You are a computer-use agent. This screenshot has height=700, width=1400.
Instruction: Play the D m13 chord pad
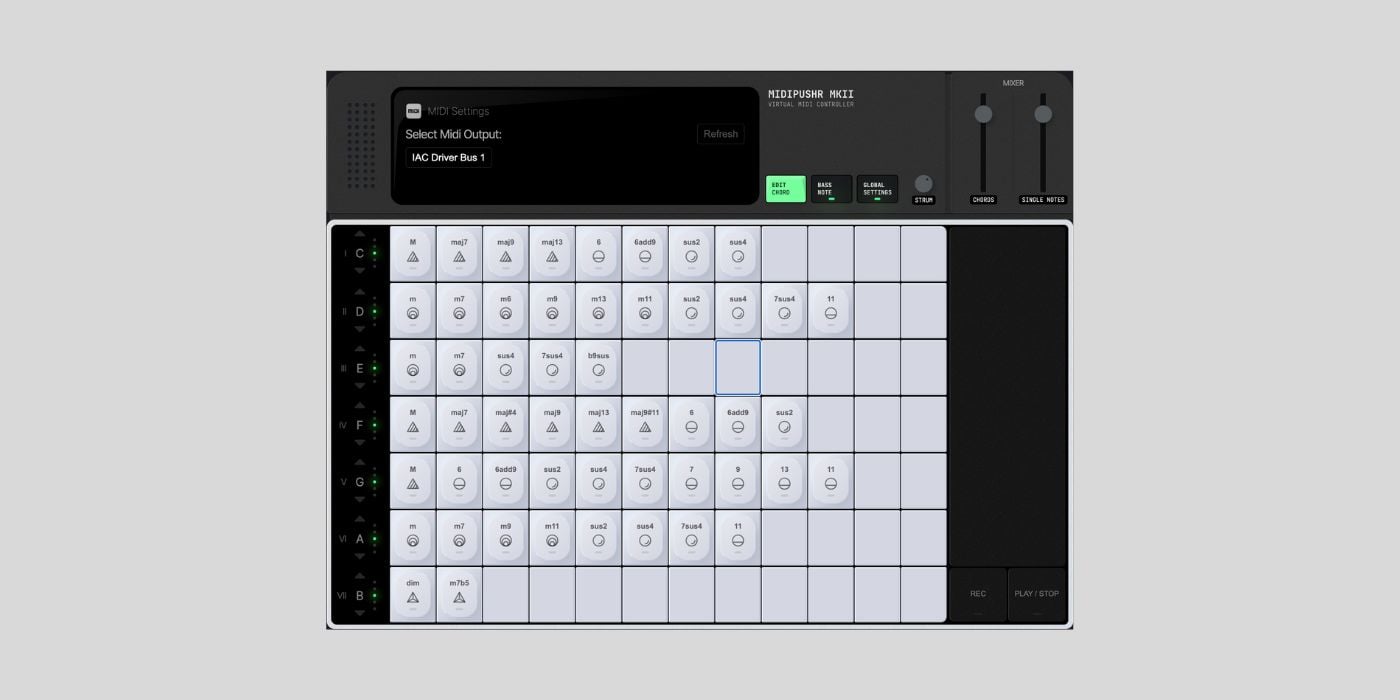point(598,311)
